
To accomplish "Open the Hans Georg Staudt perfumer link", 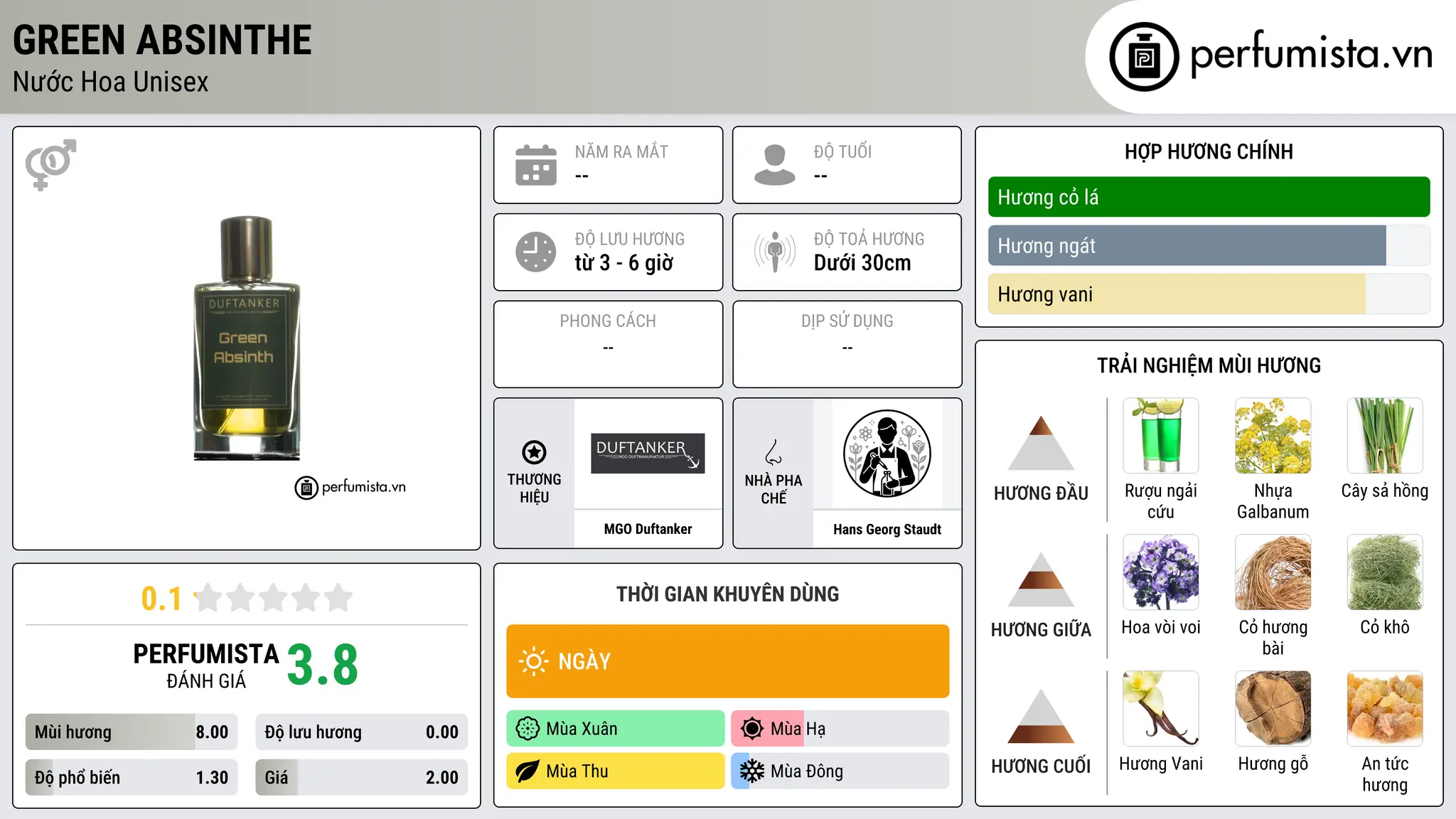I will pos(887,529).
